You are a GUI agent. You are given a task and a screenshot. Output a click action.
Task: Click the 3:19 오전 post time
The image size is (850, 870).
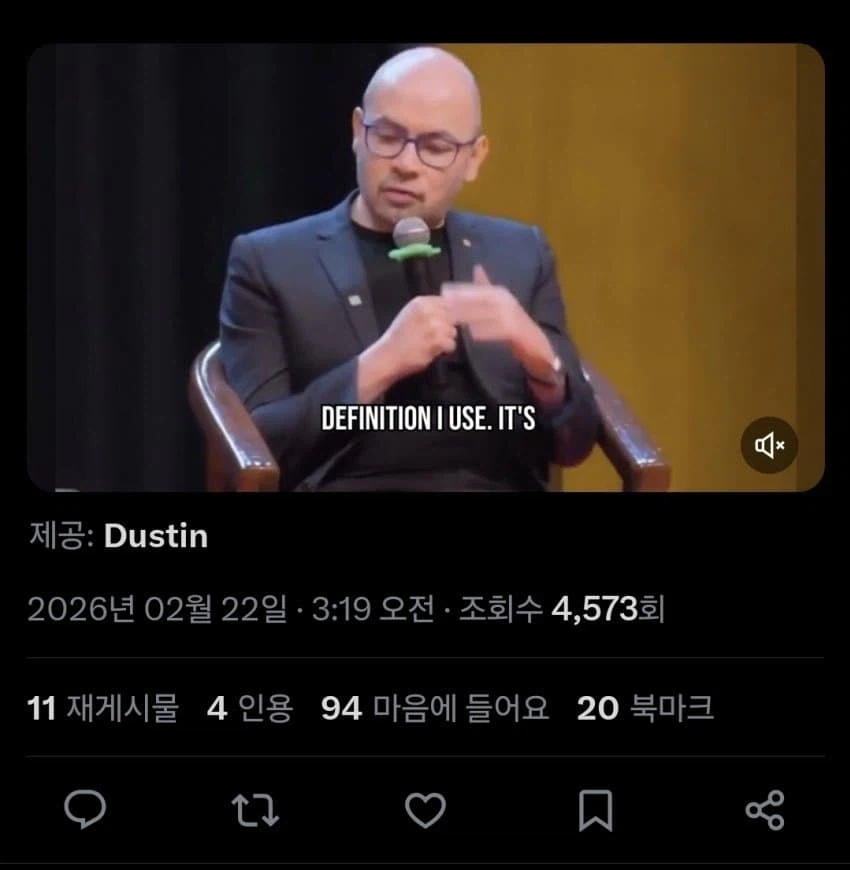coord(373,609)
